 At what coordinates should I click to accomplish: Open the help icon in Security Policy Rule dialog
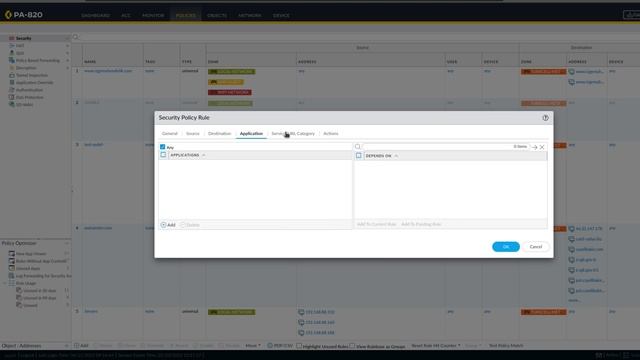[545, 118]
